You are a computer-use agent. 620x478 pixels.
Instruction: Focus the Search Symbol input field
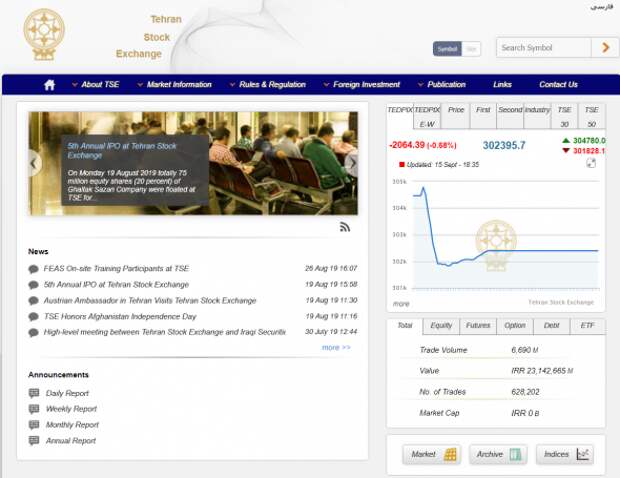coord(544,48)
